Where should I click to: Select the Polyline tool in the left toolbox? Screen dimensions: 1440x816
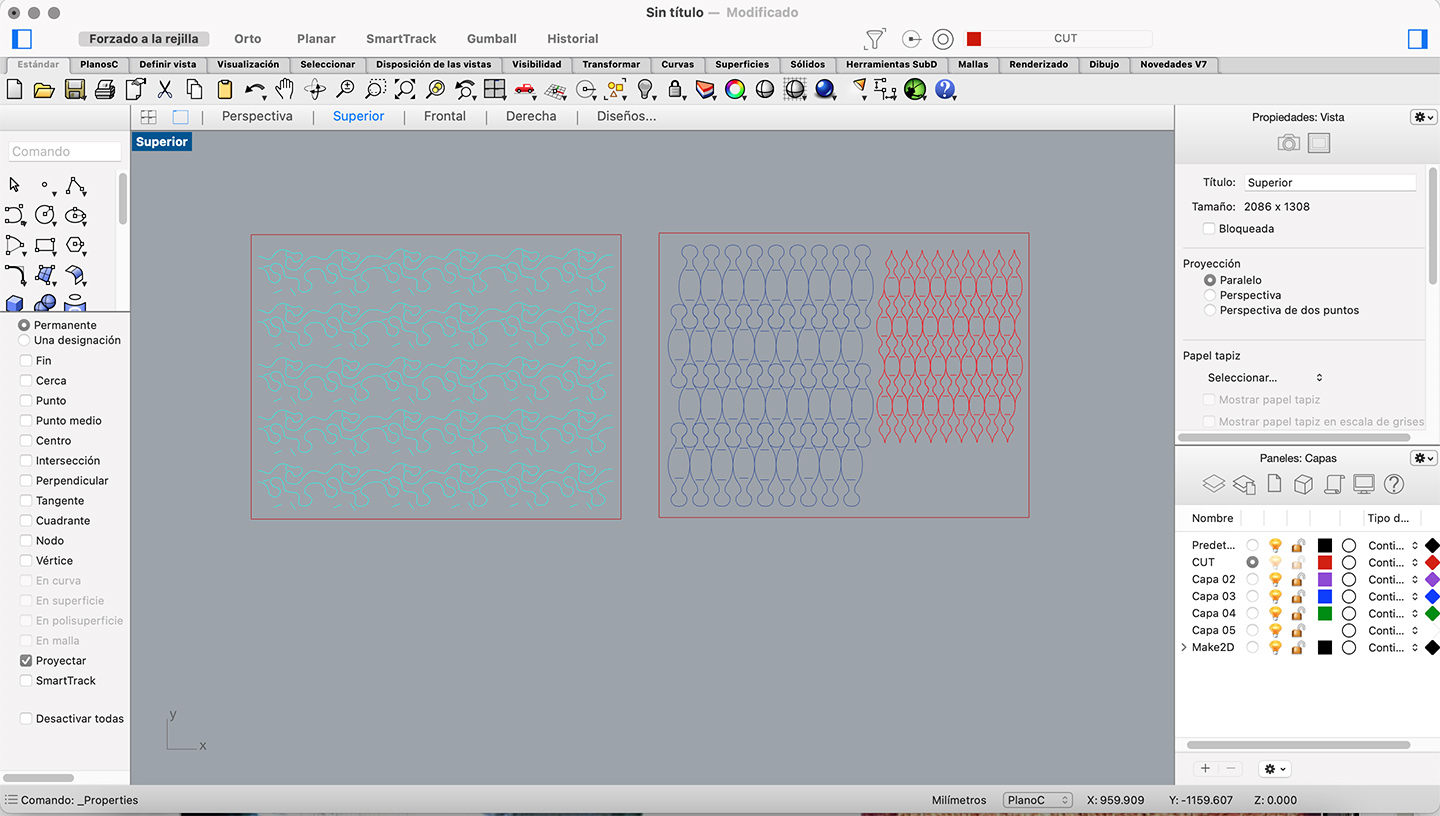(75, 186)
